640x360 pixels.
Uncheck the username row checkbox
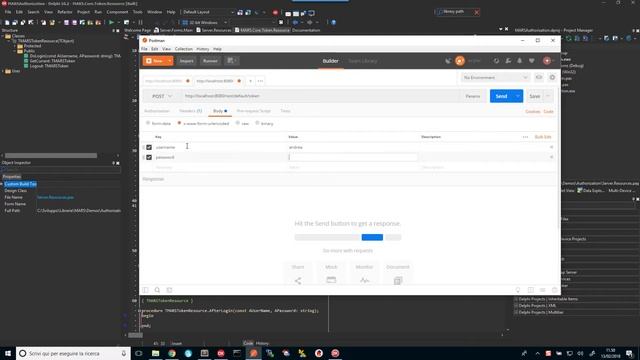pyautogui.click(x=149, y=147)
